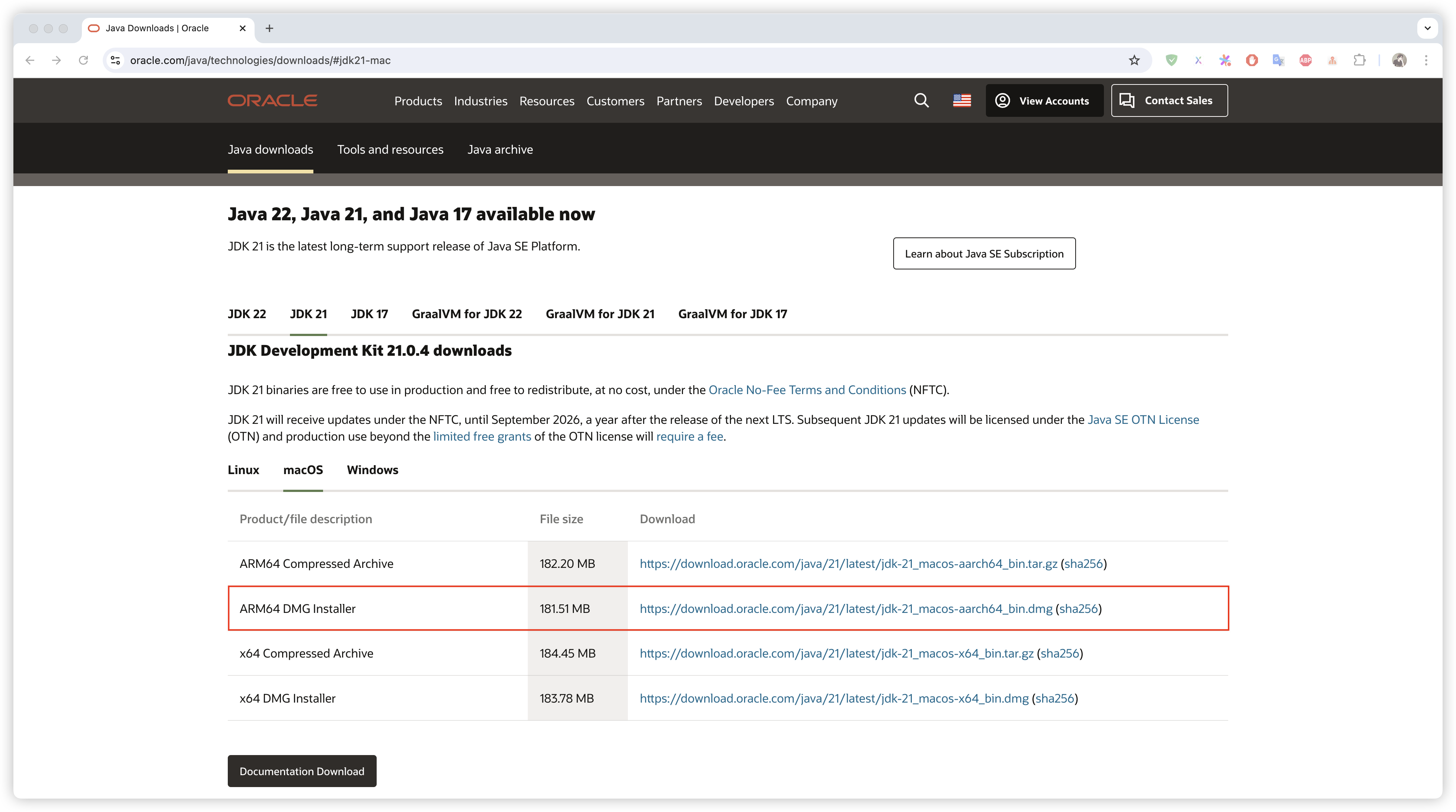Click the Oracle search magnifier icon
Viewport: 1456px width, 812px height.
tap(921, 100)
